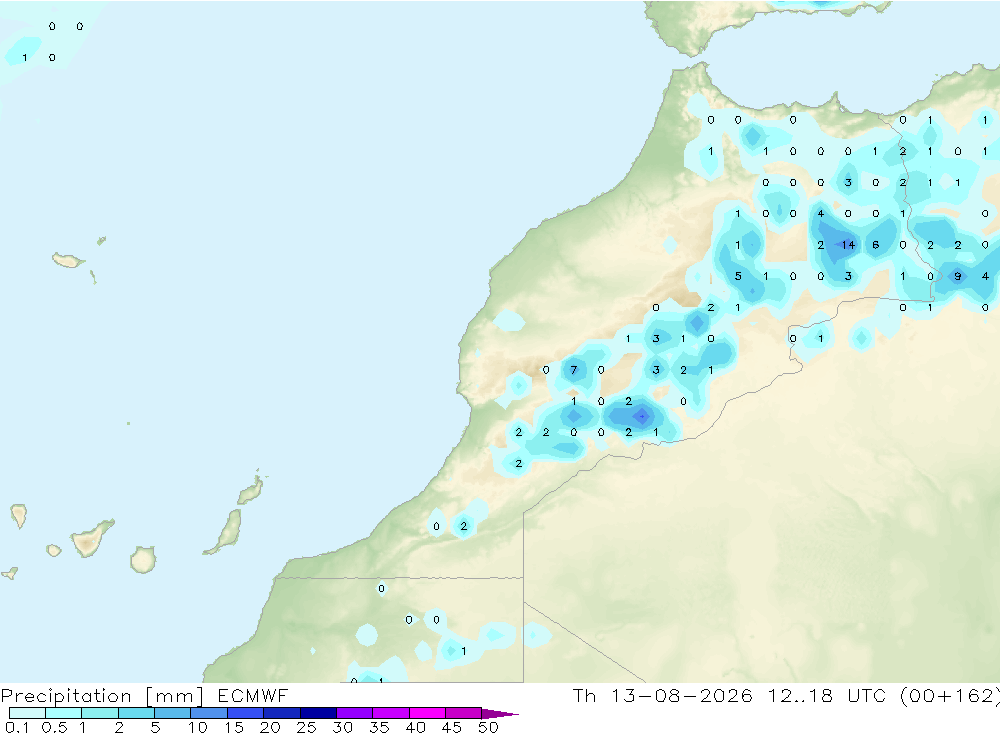This screenshot has width=1000, height=733.
Task: Click the '50' legend scale label
Action: click(489, 727)
